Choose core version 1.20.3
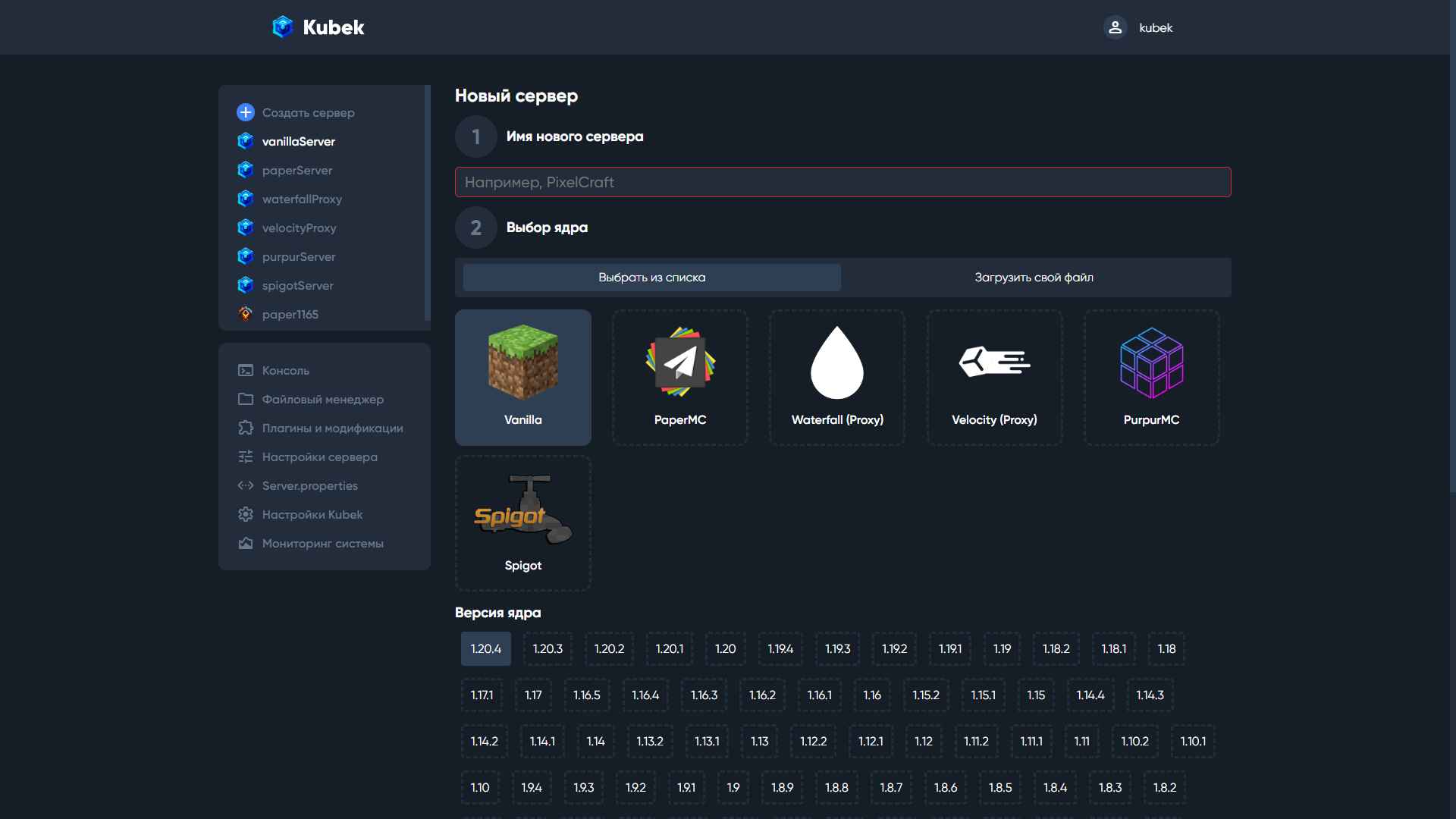 [x=548, y=649]
